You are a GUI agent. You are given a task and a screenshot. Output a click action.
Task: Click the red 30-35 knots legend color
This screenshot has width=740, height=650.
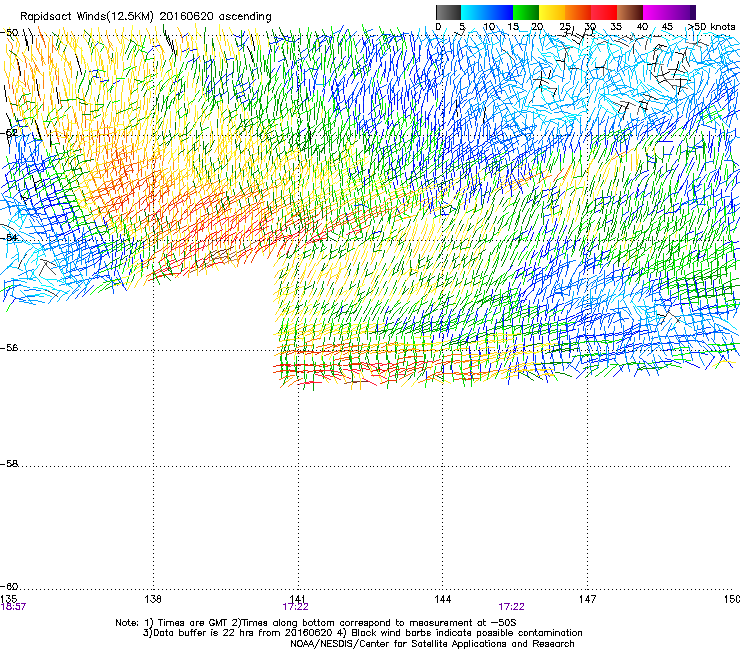point(604,12)
